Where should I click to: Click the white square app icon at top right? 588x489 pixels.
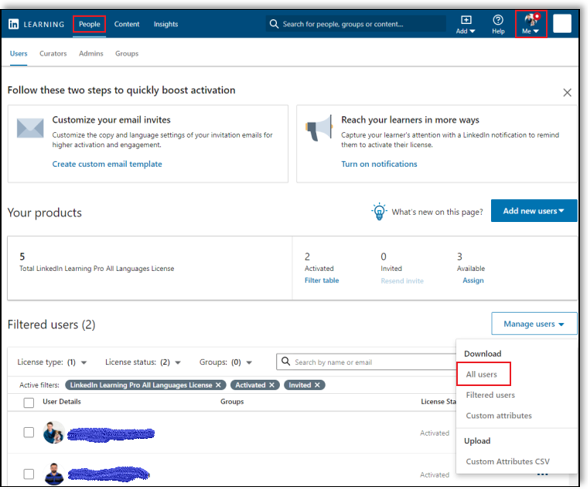click(562, 24)
